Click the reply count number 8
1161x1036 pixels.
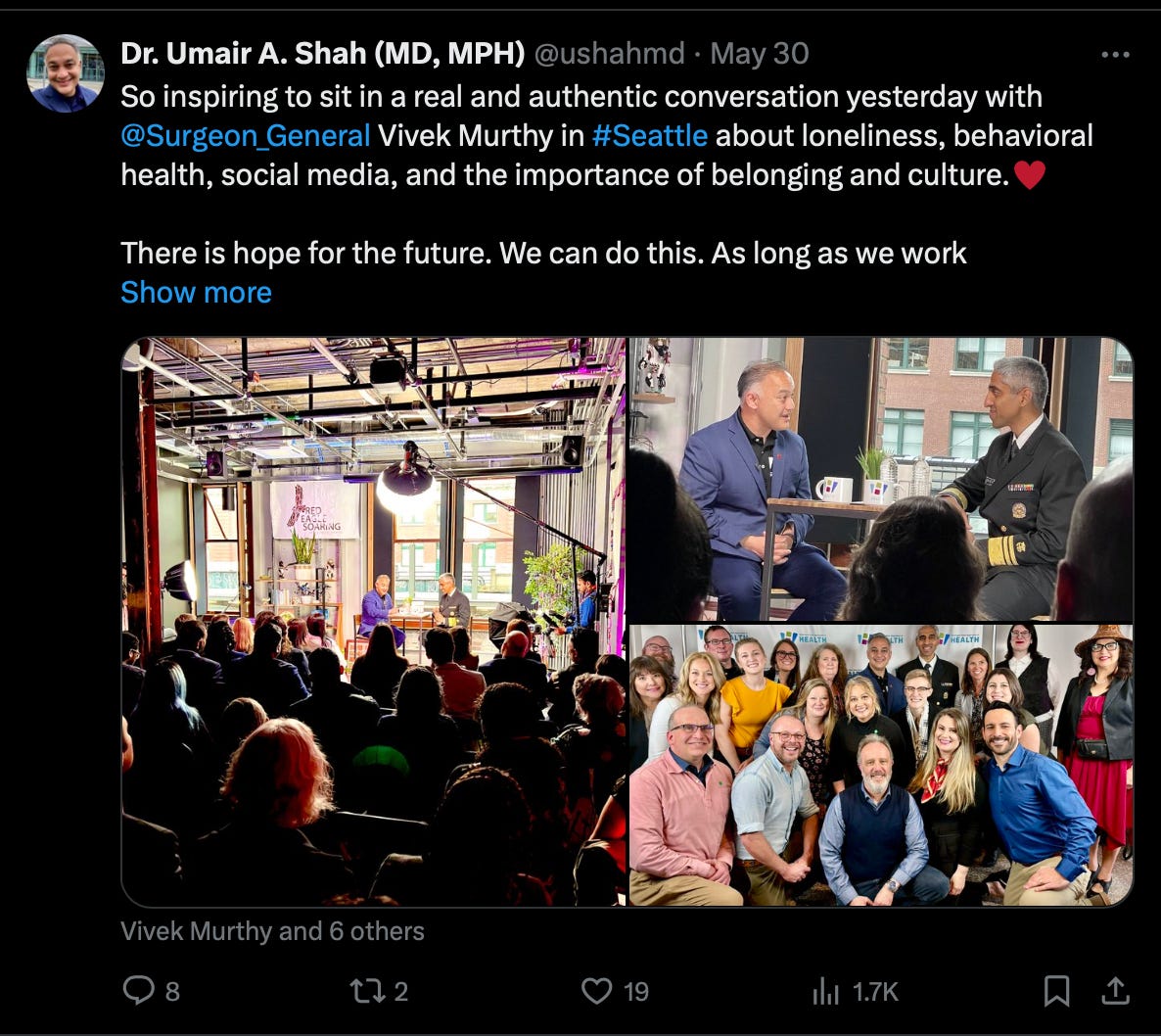[172, 992]
